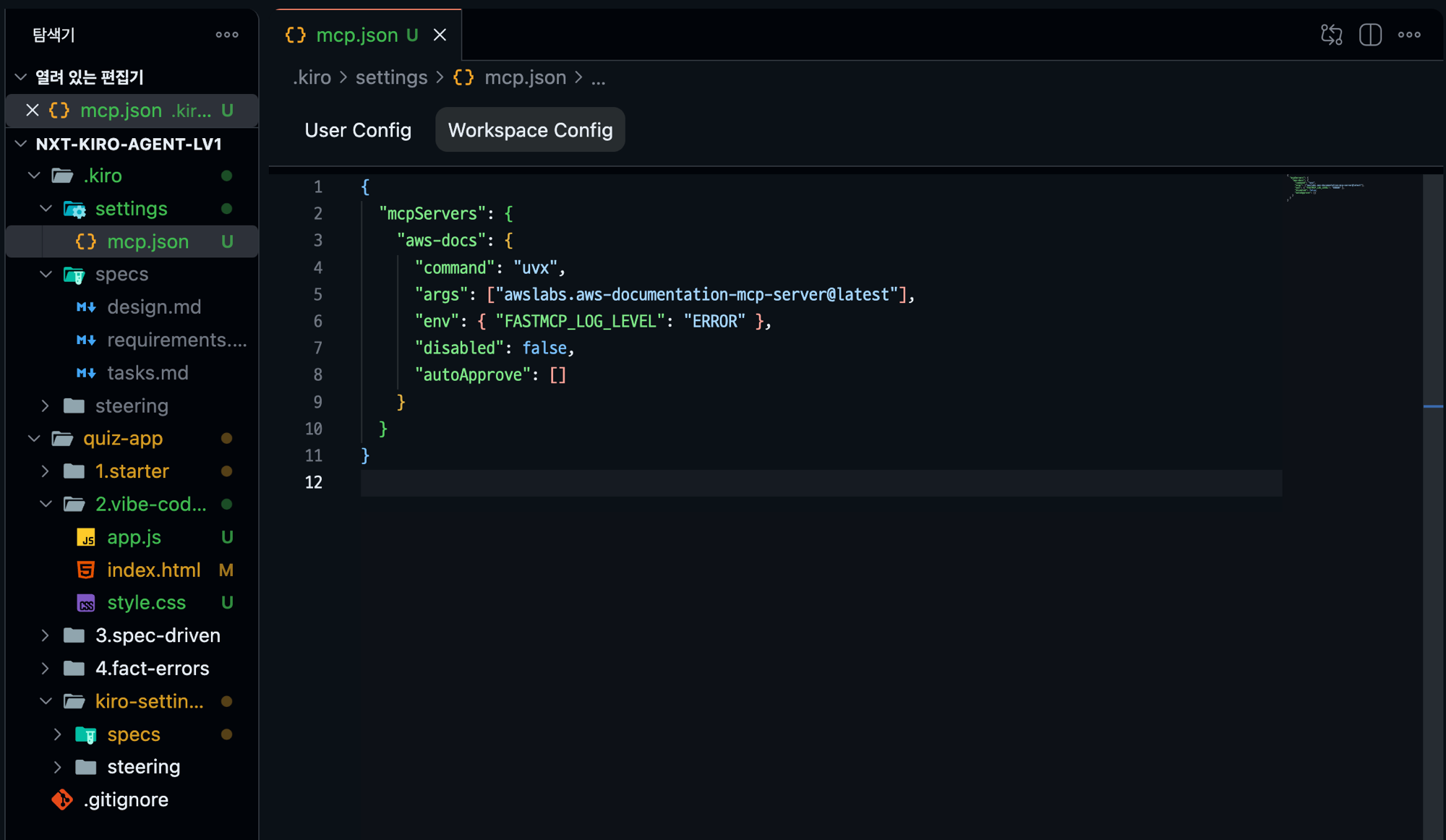
Task: Click the .kiro breadcrumb segment
Action: pos(312,77)
